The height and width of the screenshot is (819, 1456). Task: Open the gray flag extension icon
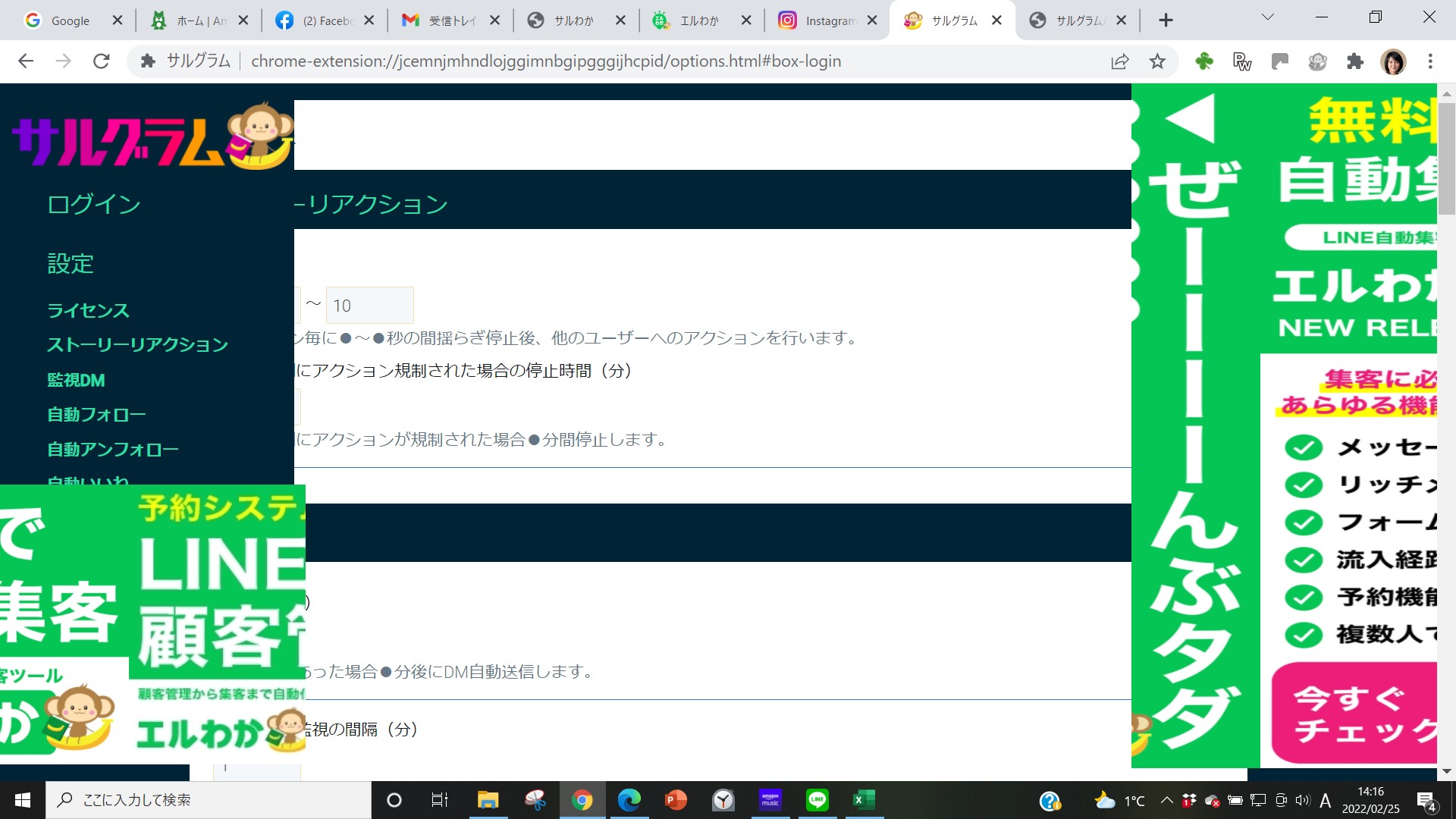tap(1280, 61)
